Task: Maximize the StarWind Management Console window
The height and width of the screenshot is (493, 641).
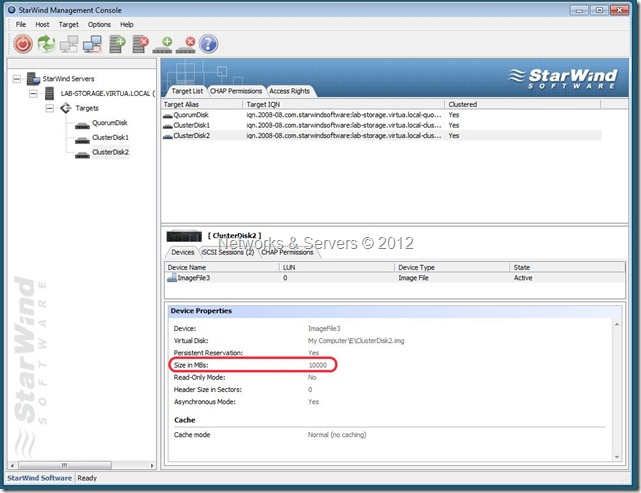Action: click(x=599, y=10)
